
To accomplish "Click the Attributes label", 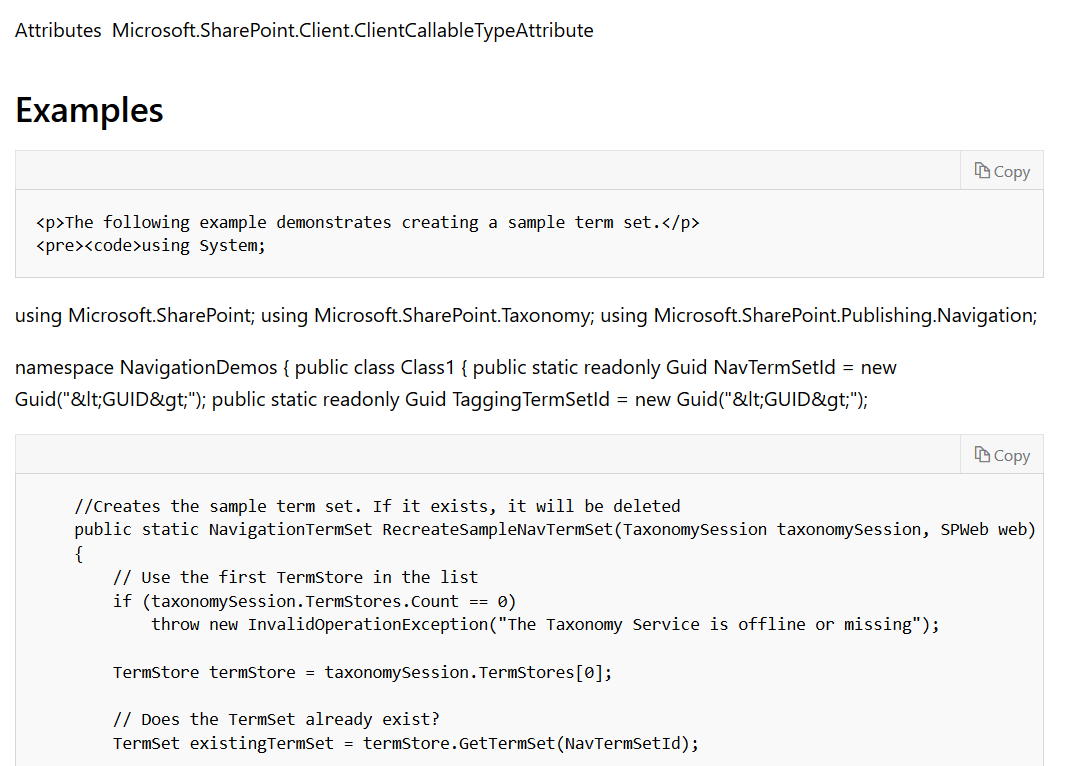I will tap(57, 30).
